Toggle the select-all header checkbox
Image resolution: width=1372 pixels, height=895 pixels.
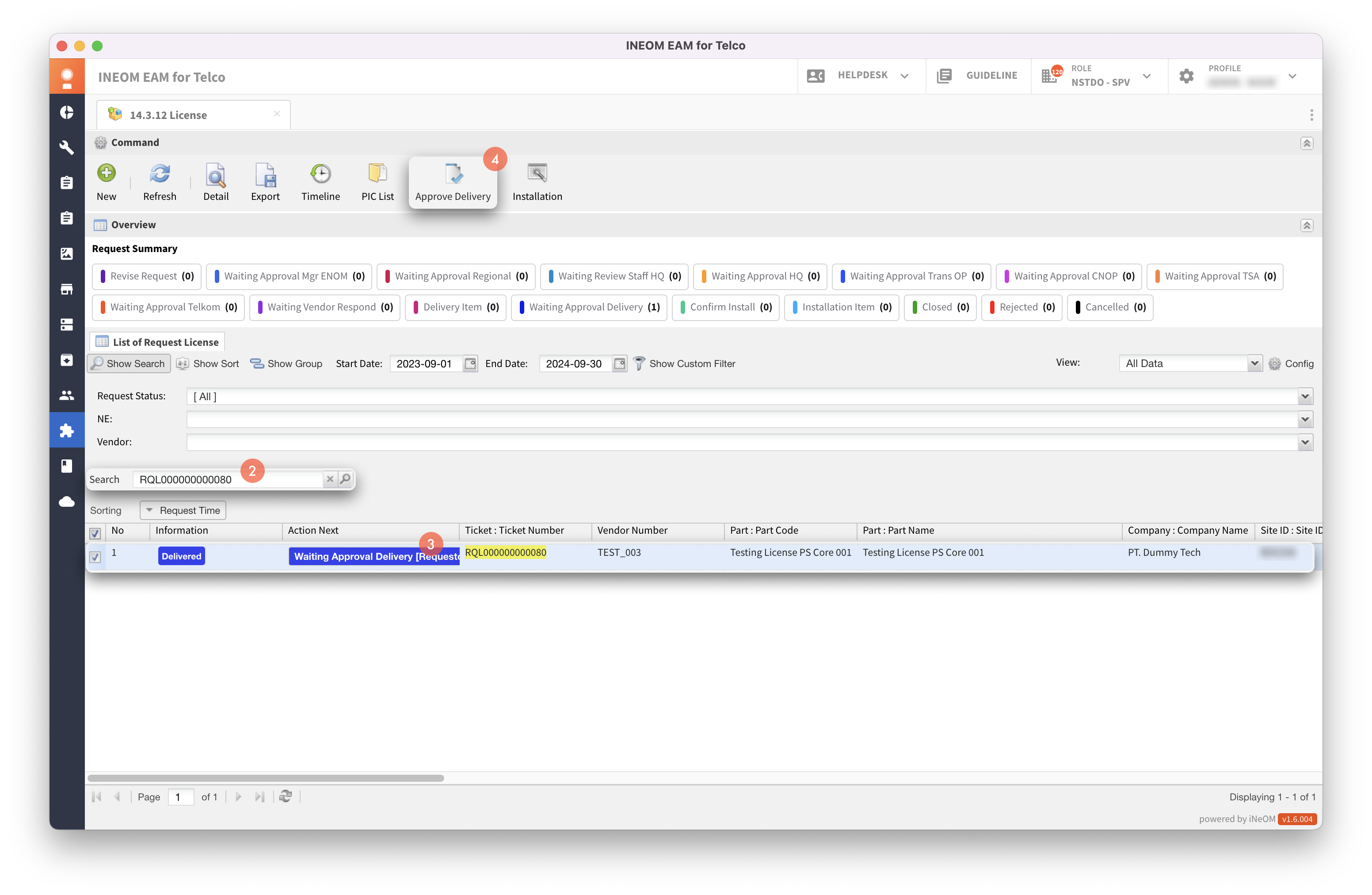coord(95,533)
